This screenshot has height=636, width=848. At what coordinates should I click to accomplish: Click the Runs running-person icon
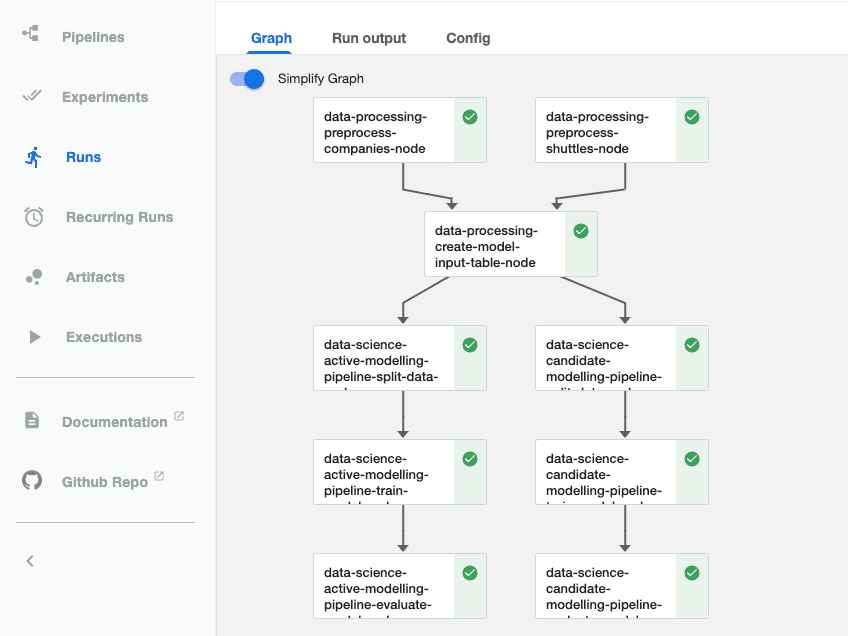[34, 157]
